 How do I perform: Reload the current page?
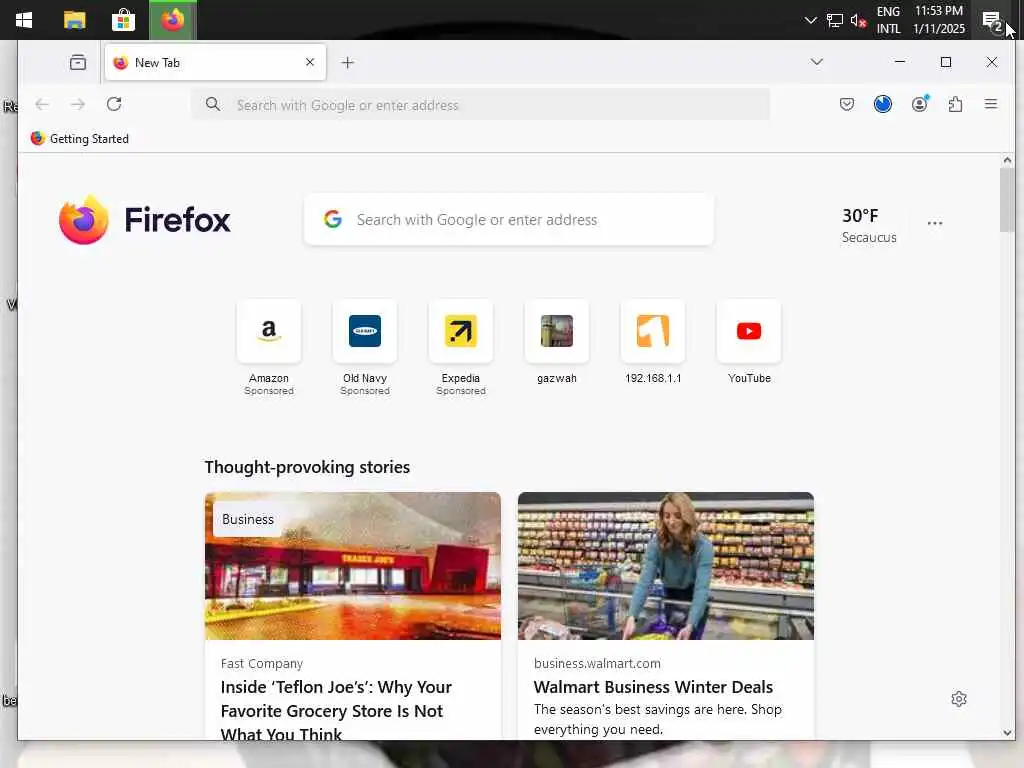(x=114, y=104)
